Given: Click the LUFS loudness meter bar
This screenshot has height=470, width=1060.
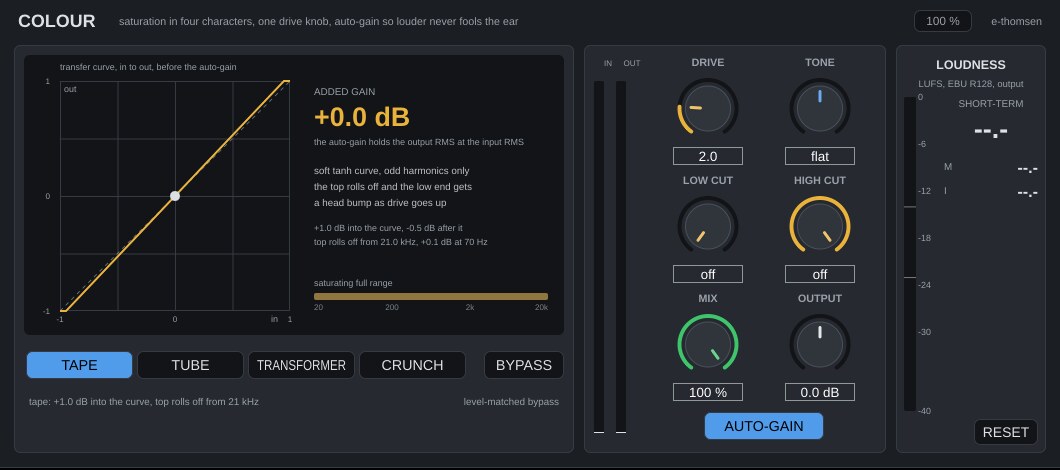Looking at the screenshot, I should click(910, 254).
